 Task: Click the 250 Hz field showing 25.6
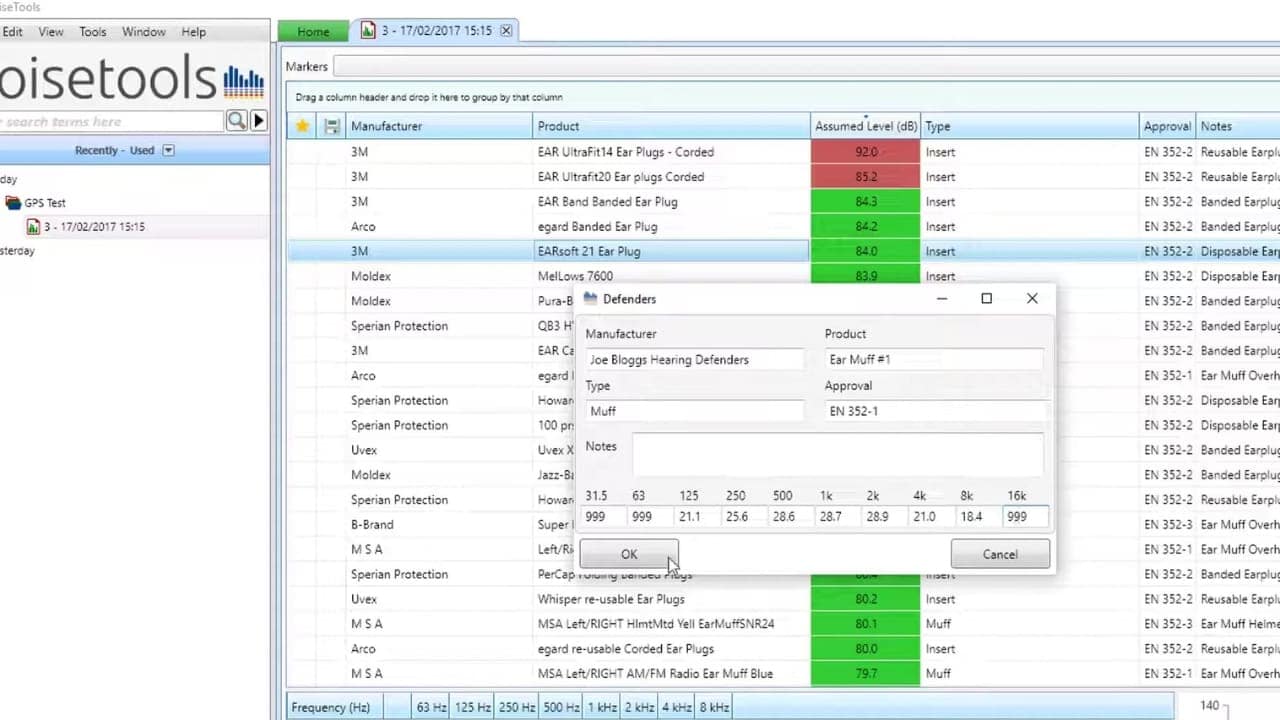(744, 517)
